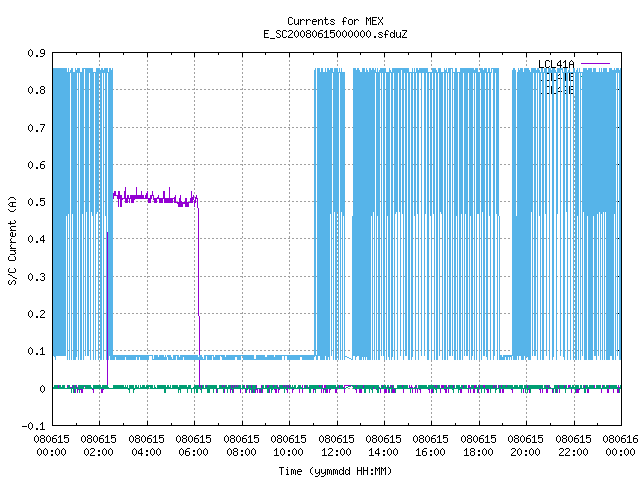Click the purple LCL41A legend line sample

click(x=595, y=64)
